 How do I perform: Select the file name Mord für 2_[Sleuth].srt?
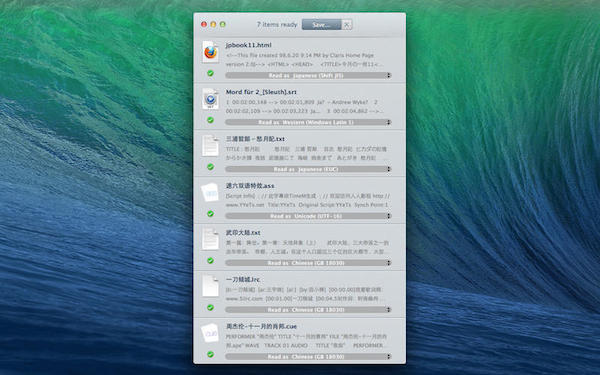[x=261, y=92]
